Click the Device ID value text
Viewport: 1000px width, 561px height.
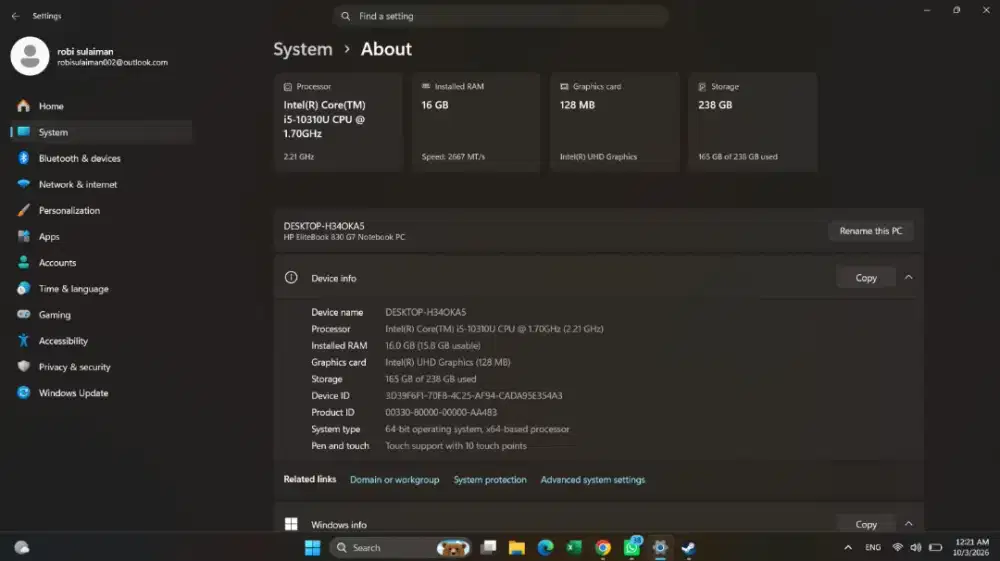pyautogui.click(x=474, y=396)
